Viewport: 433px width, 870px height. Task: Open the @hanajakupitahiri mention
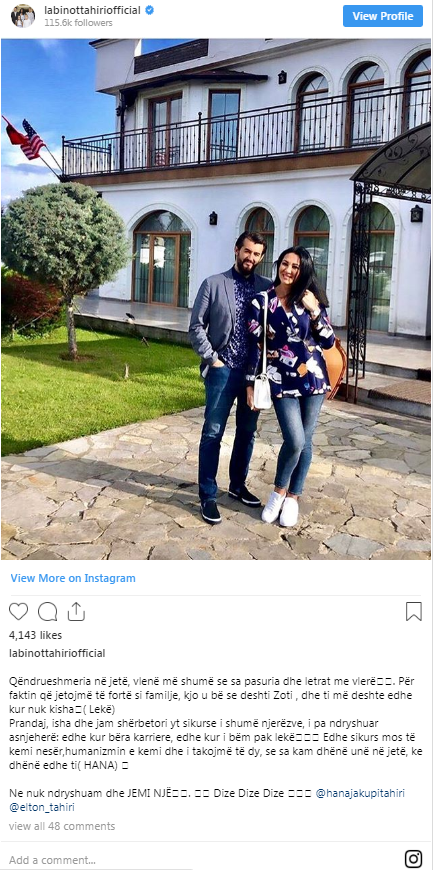[360, 793]
